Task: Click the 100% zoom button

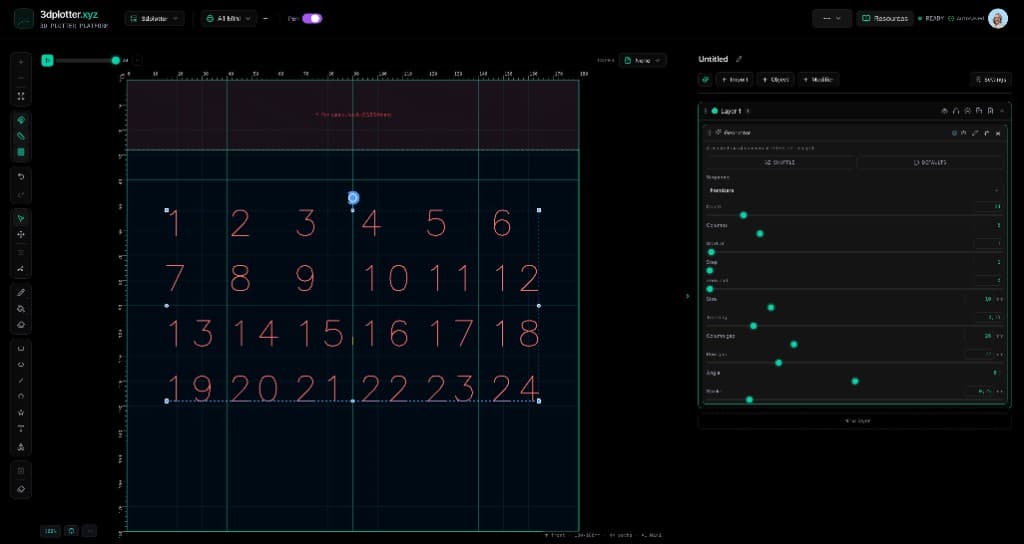Action: [50, 531]
